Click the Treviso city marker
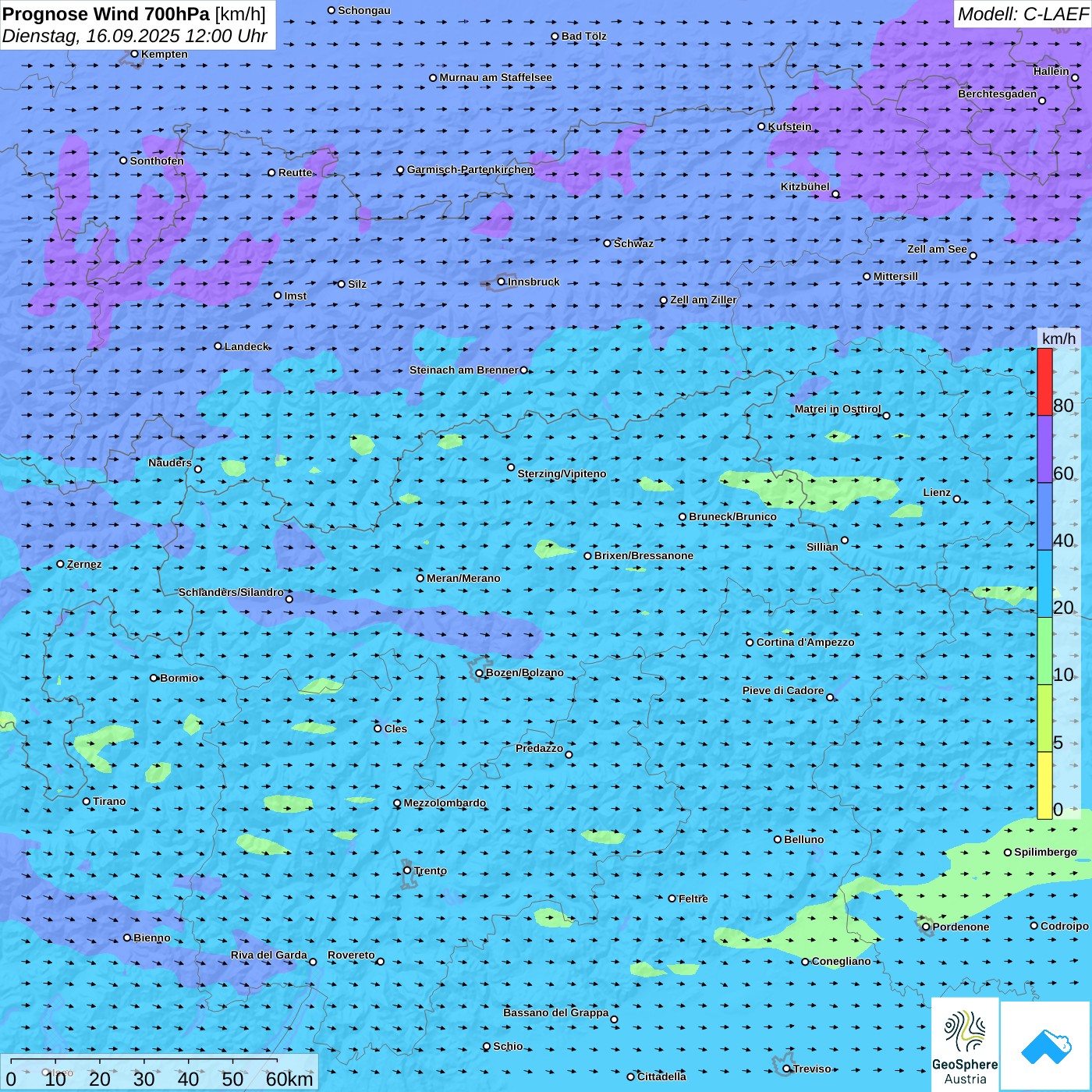 click(x=787, y=1069)
